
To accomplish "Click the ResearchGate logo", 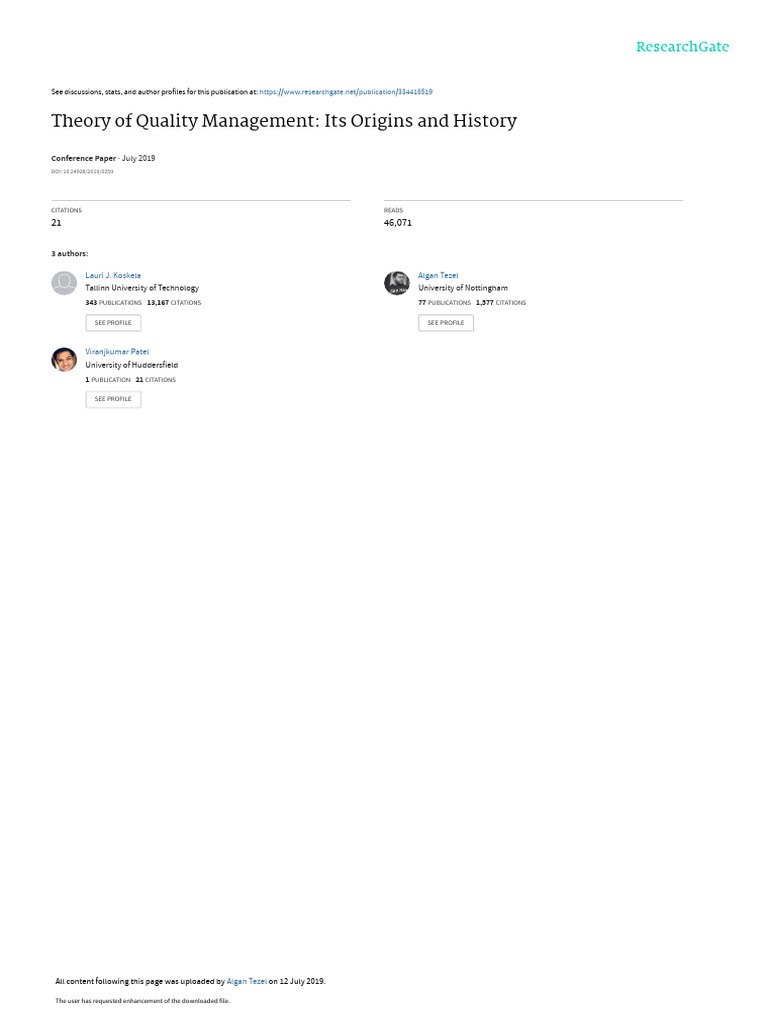I will click(682, 47).
